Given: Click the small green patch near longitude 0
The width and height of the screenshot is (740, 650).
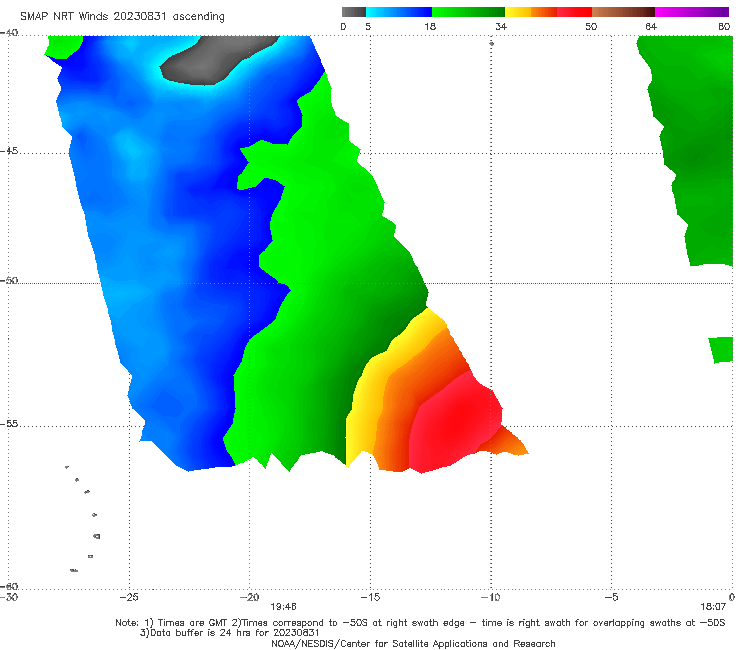Looking at the screenshot, I should pyautogui.click(x=721, y=350).
